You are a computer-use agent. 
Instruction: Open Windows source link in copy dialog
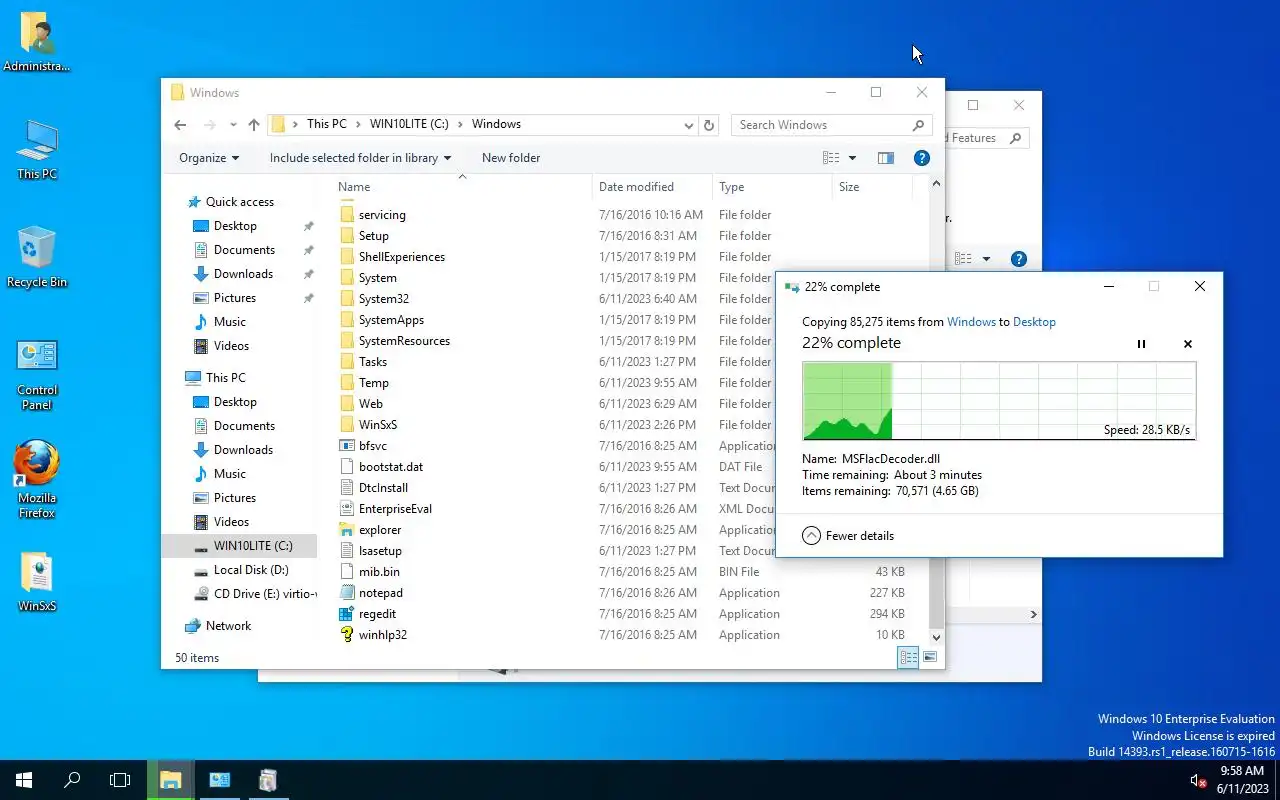[971, 322]
